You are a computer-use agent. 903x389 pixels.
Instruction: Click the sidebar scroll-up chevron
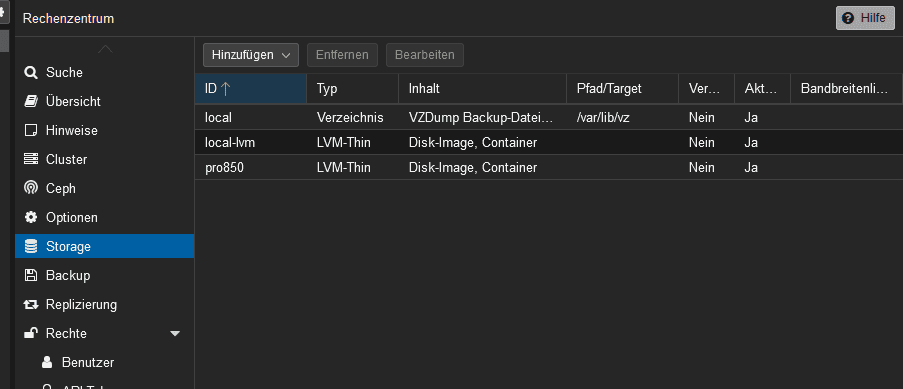105,50
